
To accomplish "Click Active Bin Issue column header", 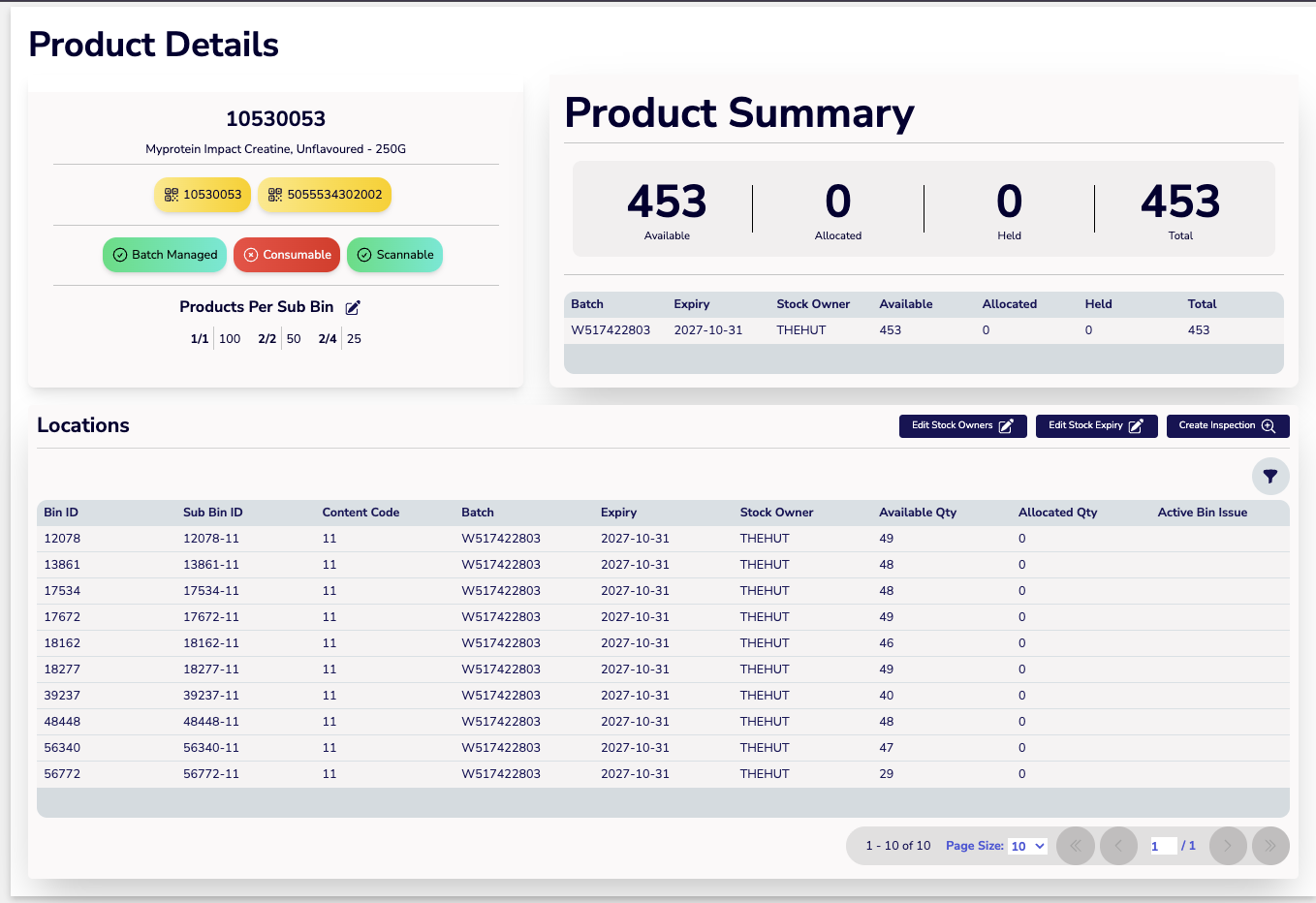I will pos(1203,513).
